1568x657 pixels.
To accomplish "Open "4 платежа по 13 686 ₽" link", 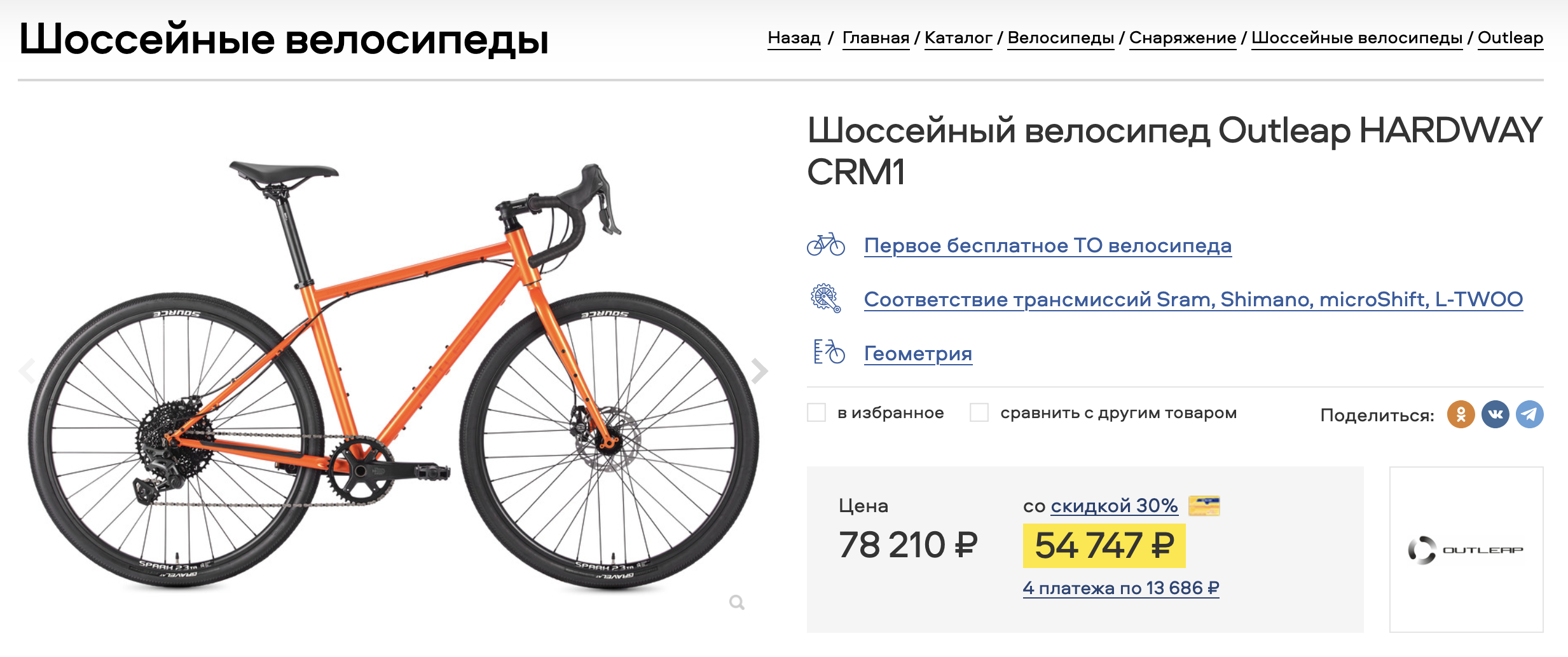I will tap(1120, 588).
